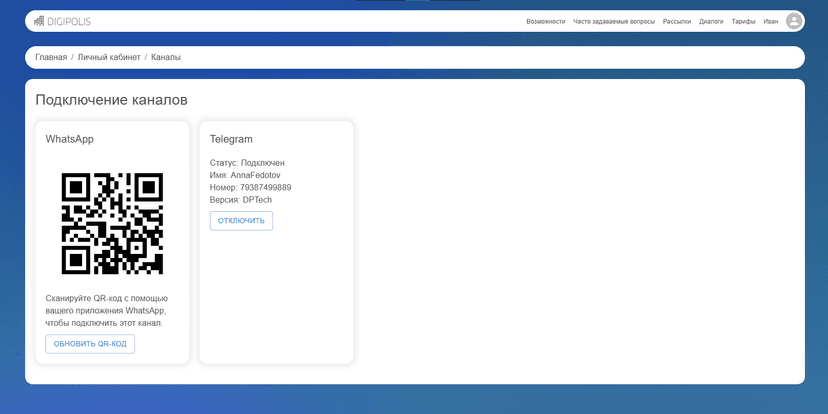Click the Telegram name AnnaFedotov
Image resolution: width=828 pixels, height=414 pixels.
click(255, 175)
